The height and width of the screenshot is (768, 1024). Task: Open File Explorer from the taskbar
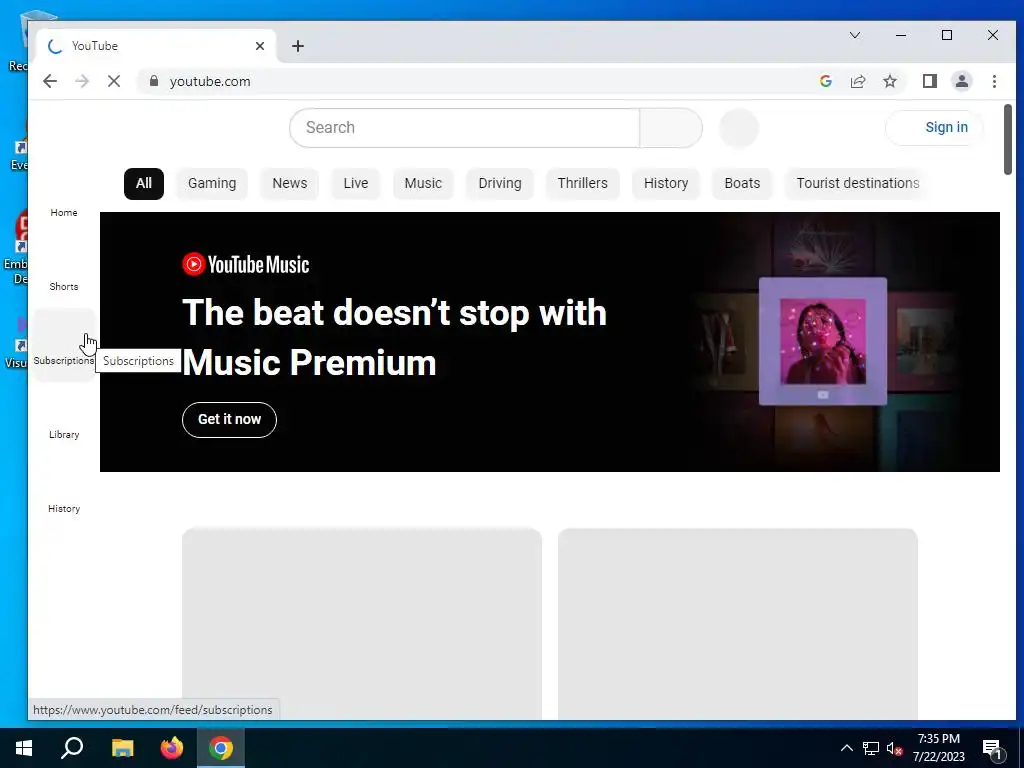[x=122, y=748]
